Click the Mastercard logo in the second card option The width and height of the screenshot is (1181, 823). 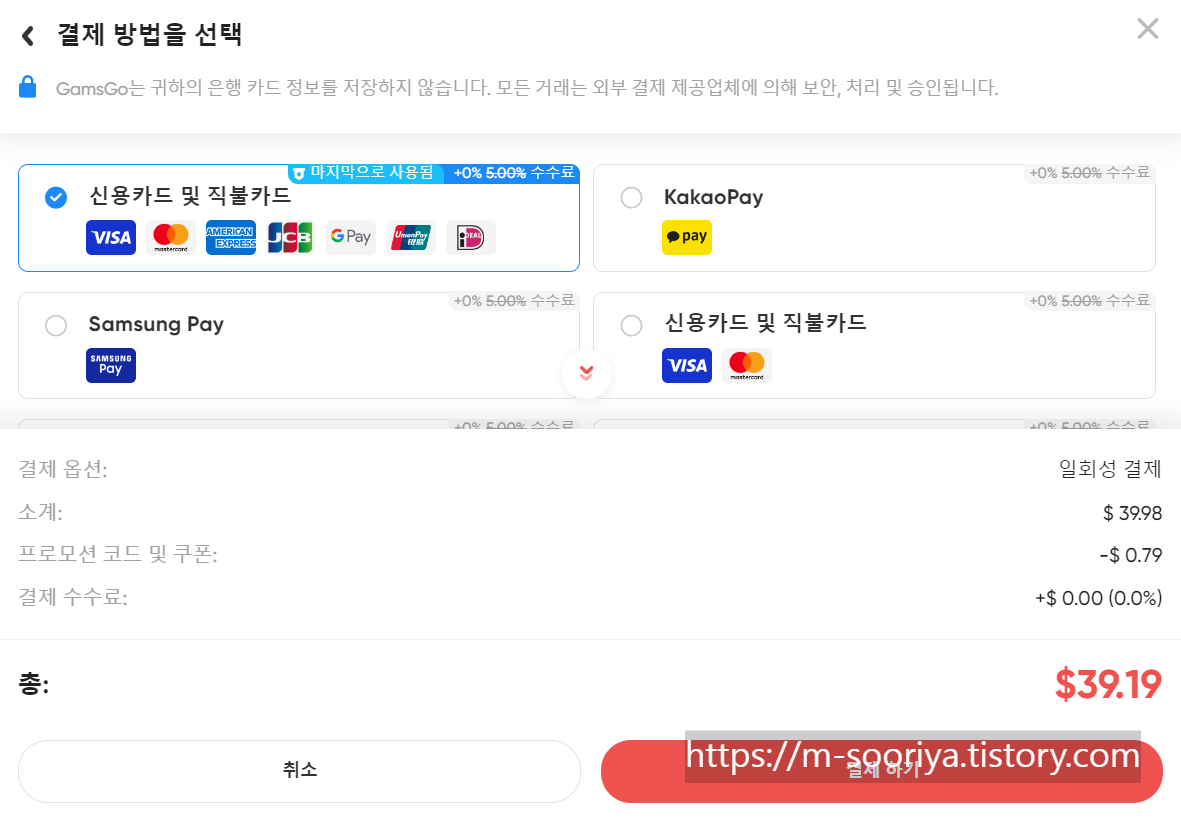click(x=746, y=365)
